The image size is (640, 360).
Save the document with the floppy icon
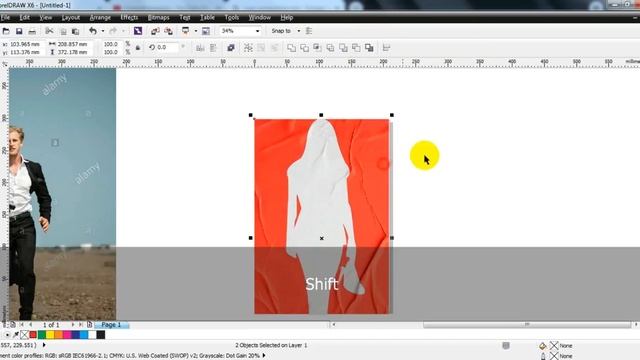19,31
